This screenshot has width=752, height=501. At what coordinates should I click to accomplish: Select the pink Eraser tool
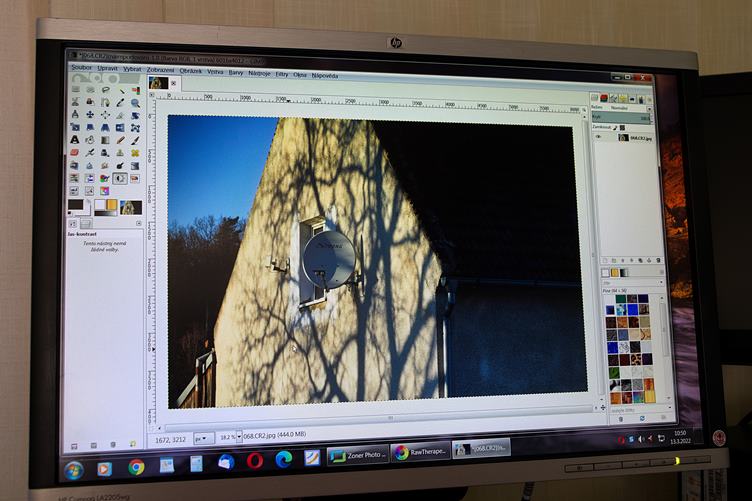(x=75, y=152)
